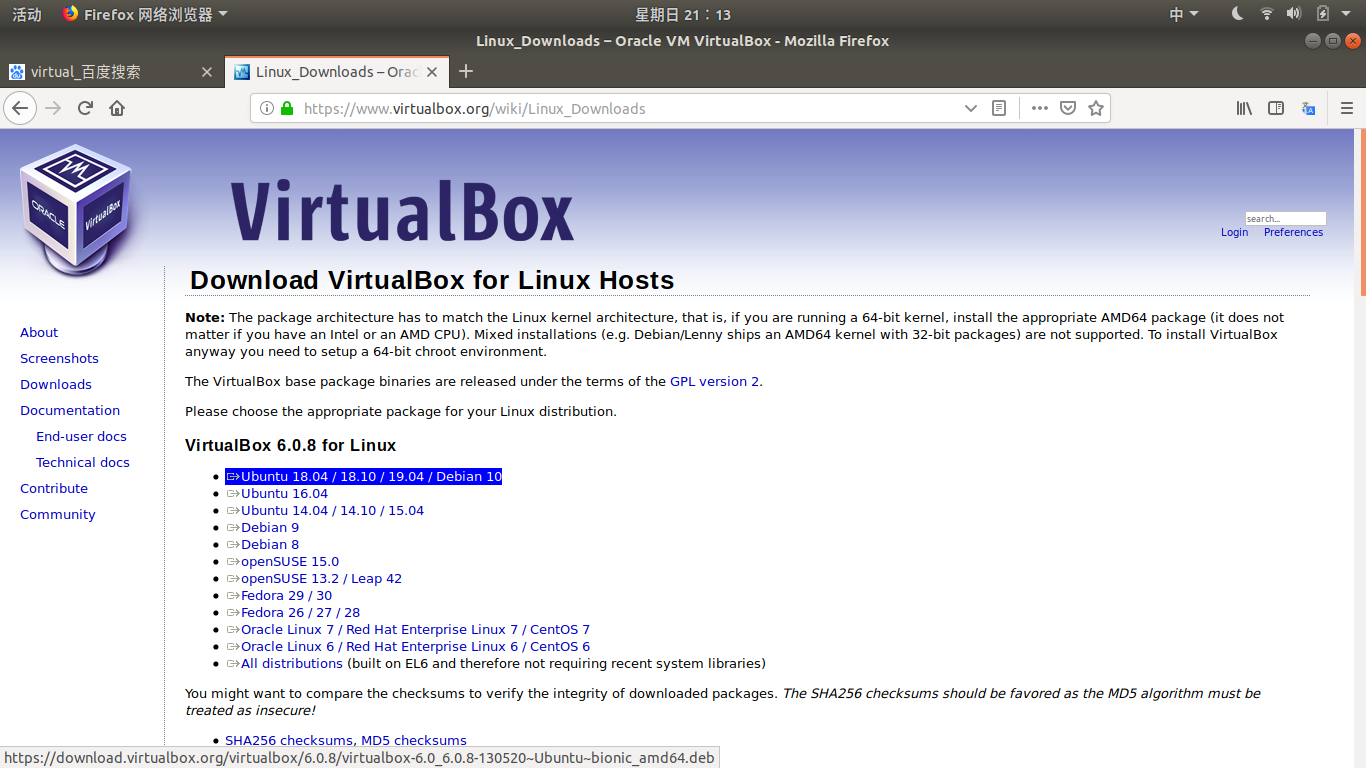Download Oracle Linux 6 / CentOS 6 package
The width and height of the screenshot is (1366, 768).
(408, 647)
